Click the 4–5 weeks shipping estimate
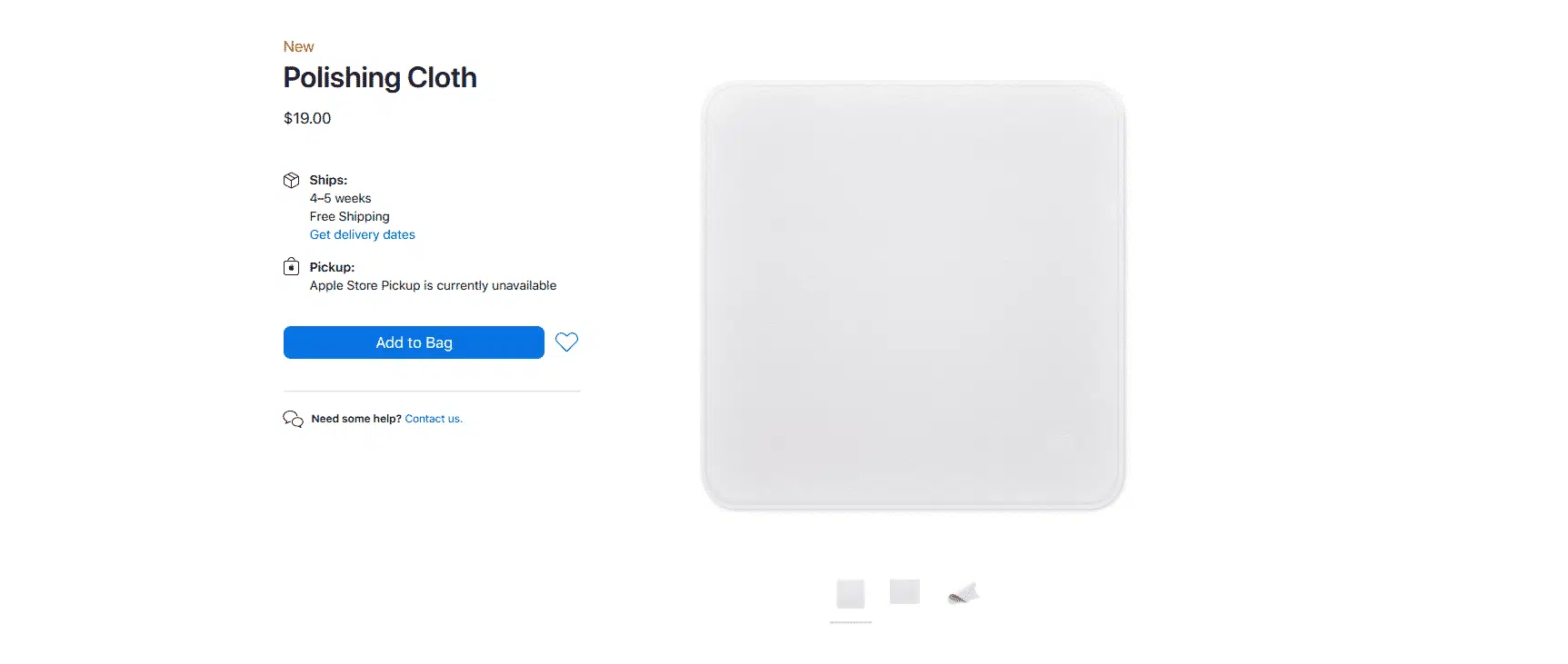The image size is (1568, 664). pyautogui.click(x=340, y=198)
